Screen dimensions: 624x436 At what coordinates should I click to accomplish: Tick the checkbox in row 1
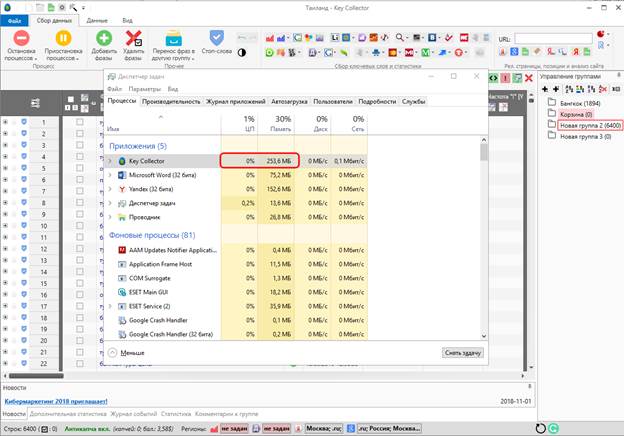(x=80, y=122)
